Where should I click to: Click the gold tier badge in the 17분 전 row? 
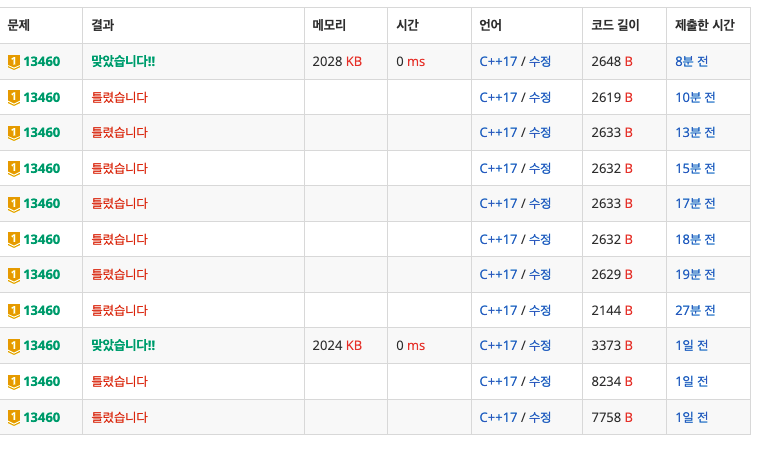14,204
